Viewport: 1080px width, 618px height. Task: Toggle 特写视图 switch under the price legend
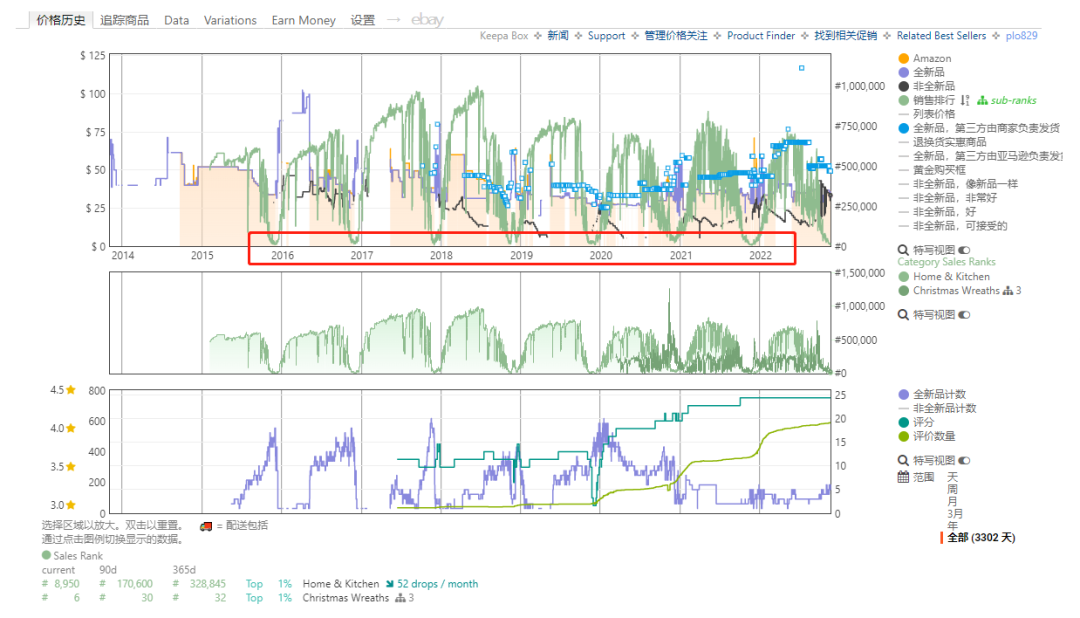tap(964, 249)
